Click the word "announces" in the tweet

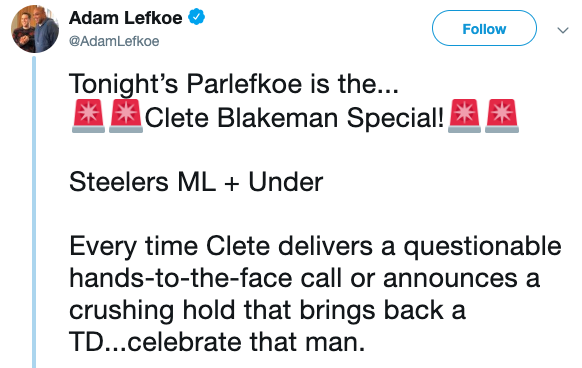(x=450, y=279)
